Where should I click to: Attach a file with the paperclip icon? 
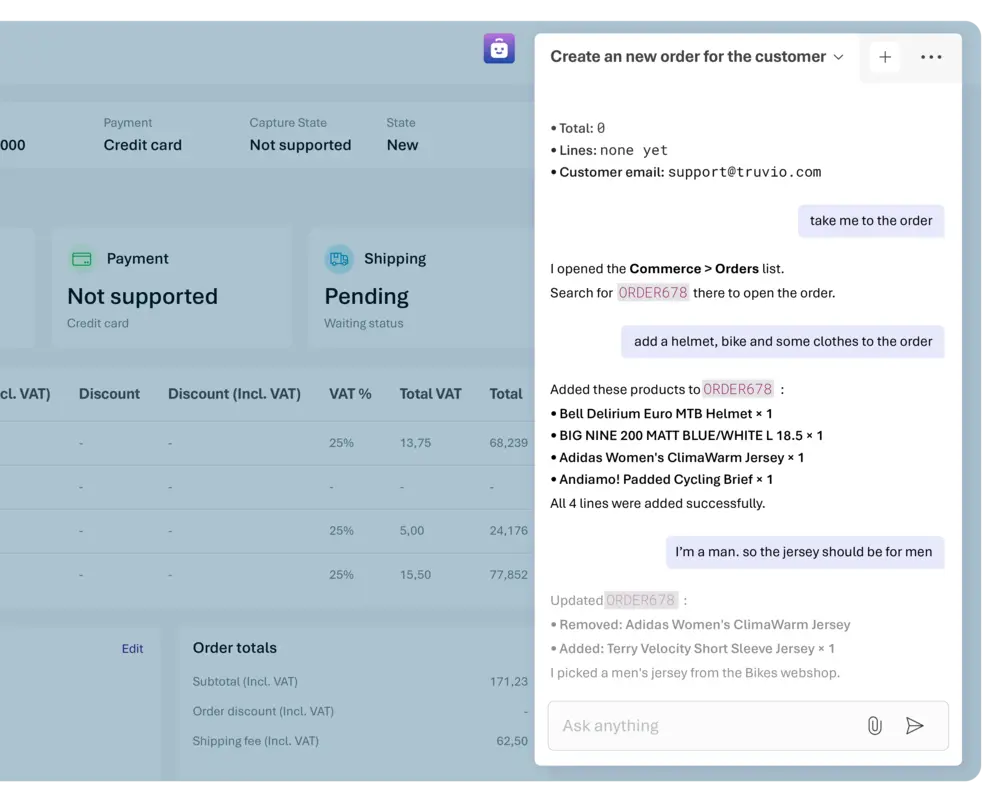point(875,725)
